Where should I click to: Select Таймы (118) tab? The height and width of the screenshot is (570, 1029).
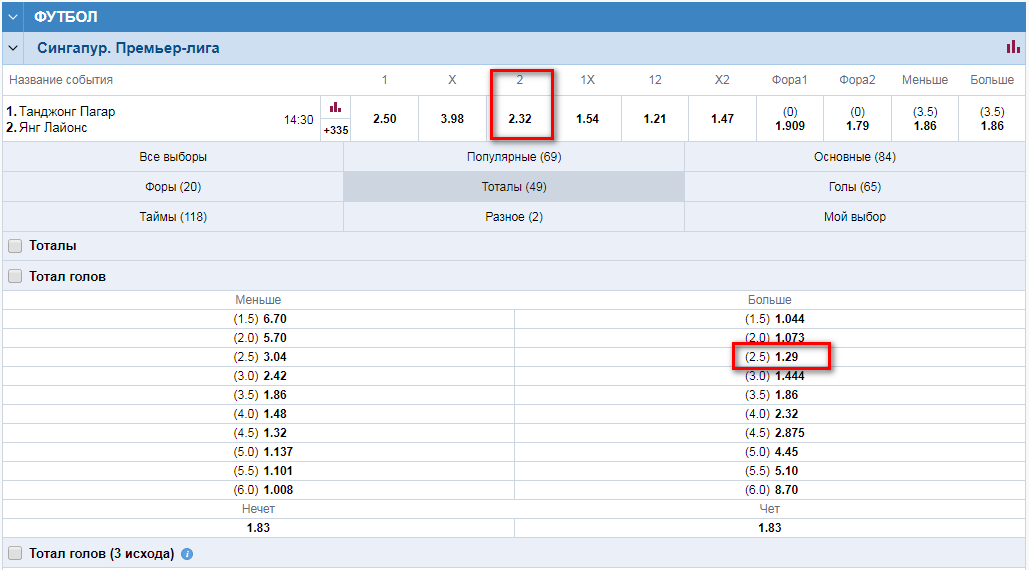[x=173, y=217]
